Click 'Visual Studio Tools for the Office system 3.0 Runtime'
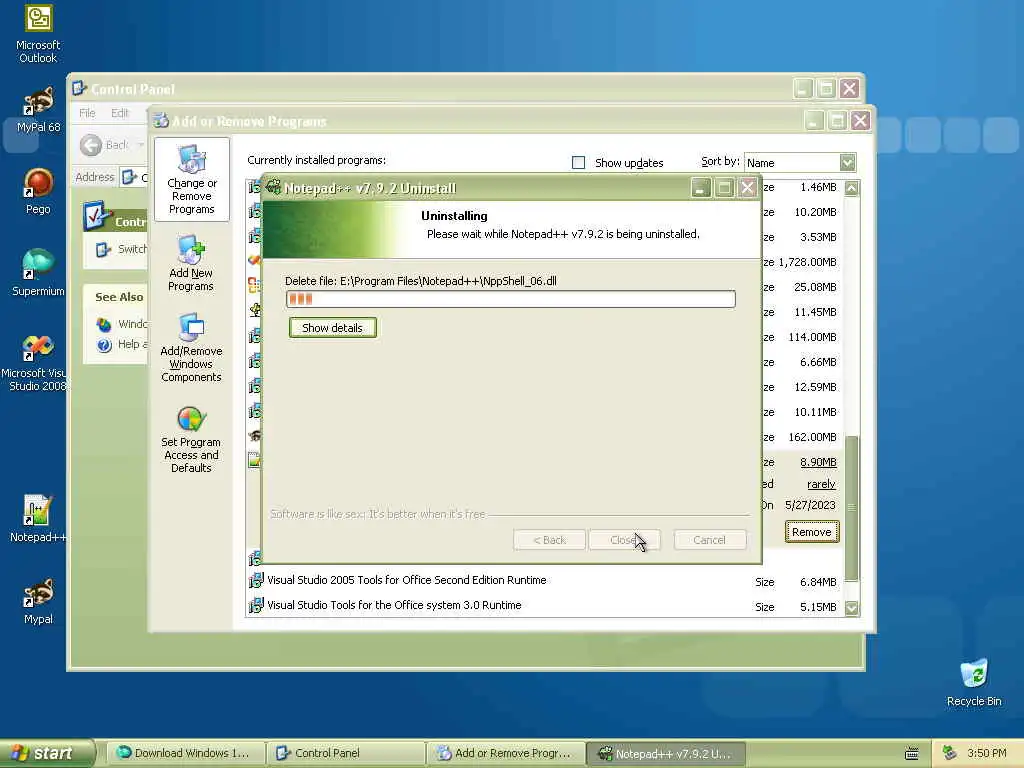The width and height of the screenshot is (1024, 768). tap(394, 605)
